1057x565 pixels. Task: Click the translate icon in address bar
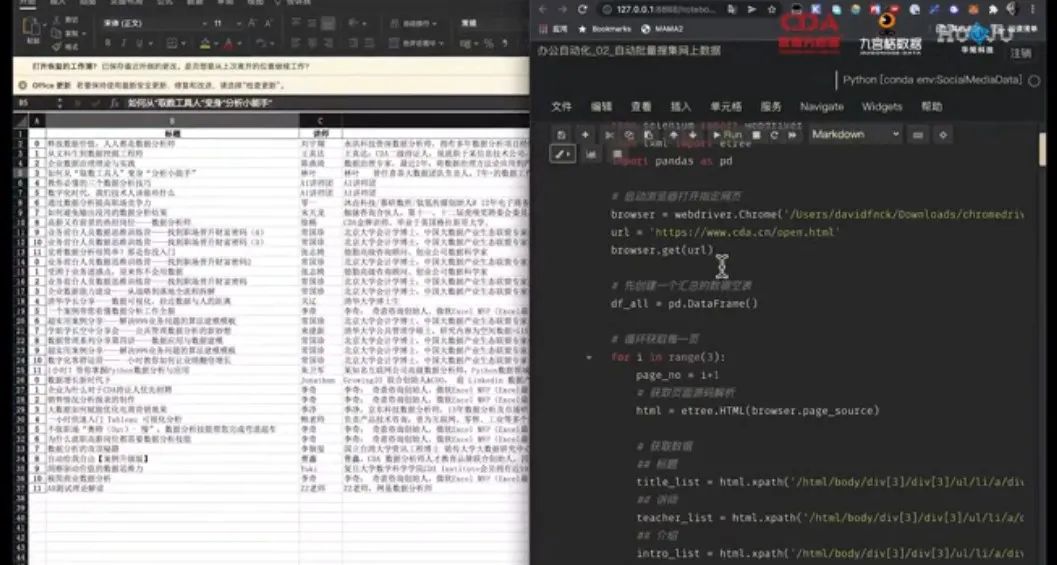coord(732,9)
